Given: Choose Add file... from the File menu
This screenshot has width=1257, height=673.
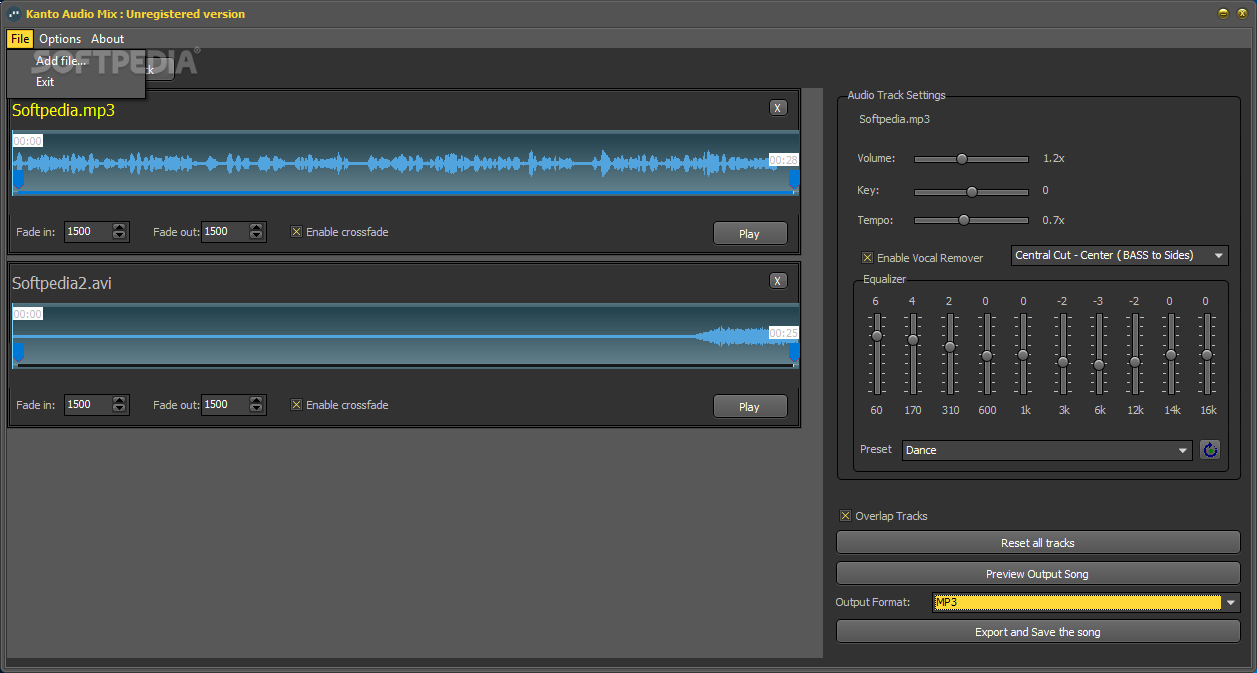Looking at the screenshot, I should (76, 61).
